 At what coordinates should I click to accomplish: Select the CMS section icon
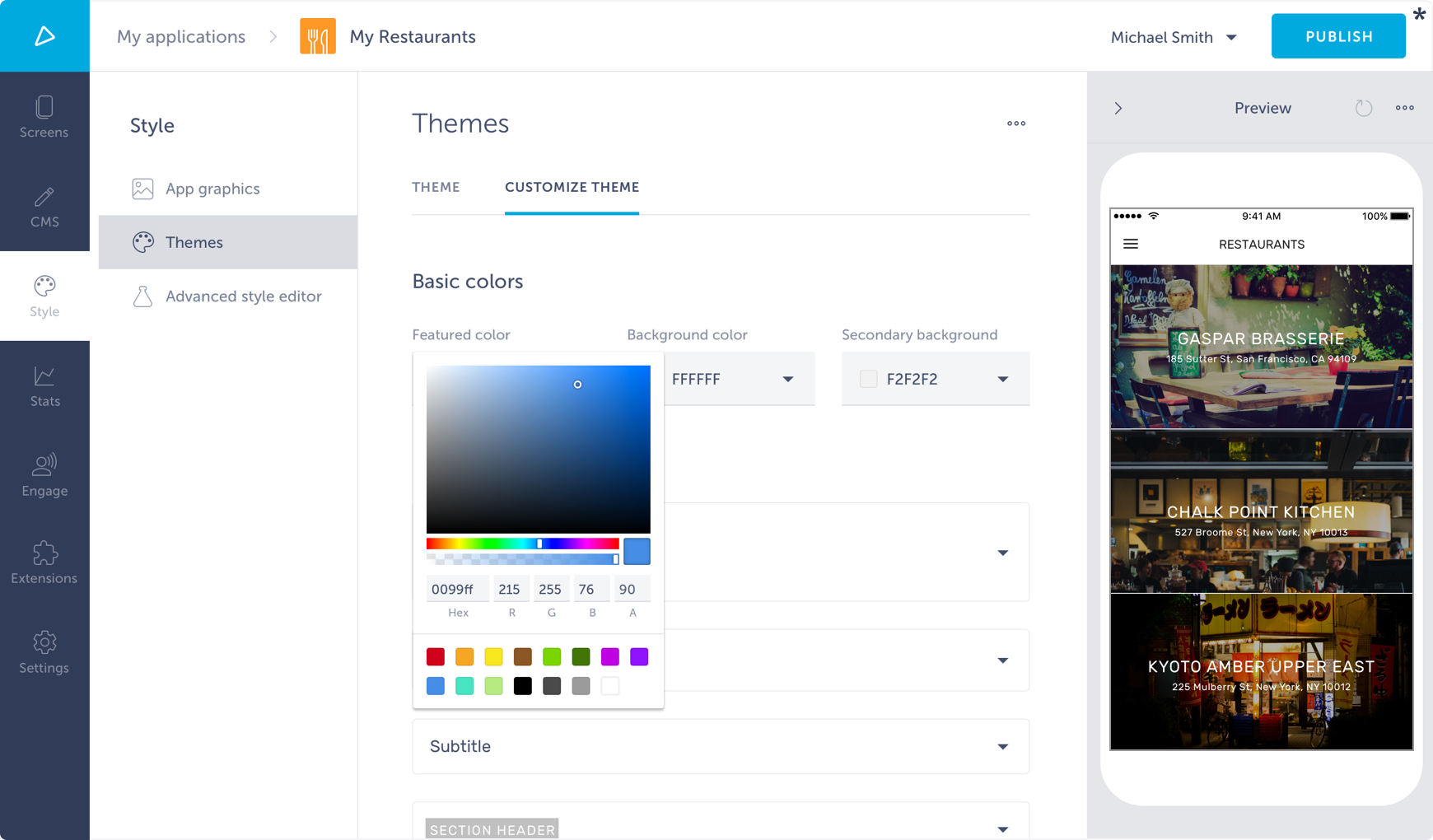(x=44, y=206)
